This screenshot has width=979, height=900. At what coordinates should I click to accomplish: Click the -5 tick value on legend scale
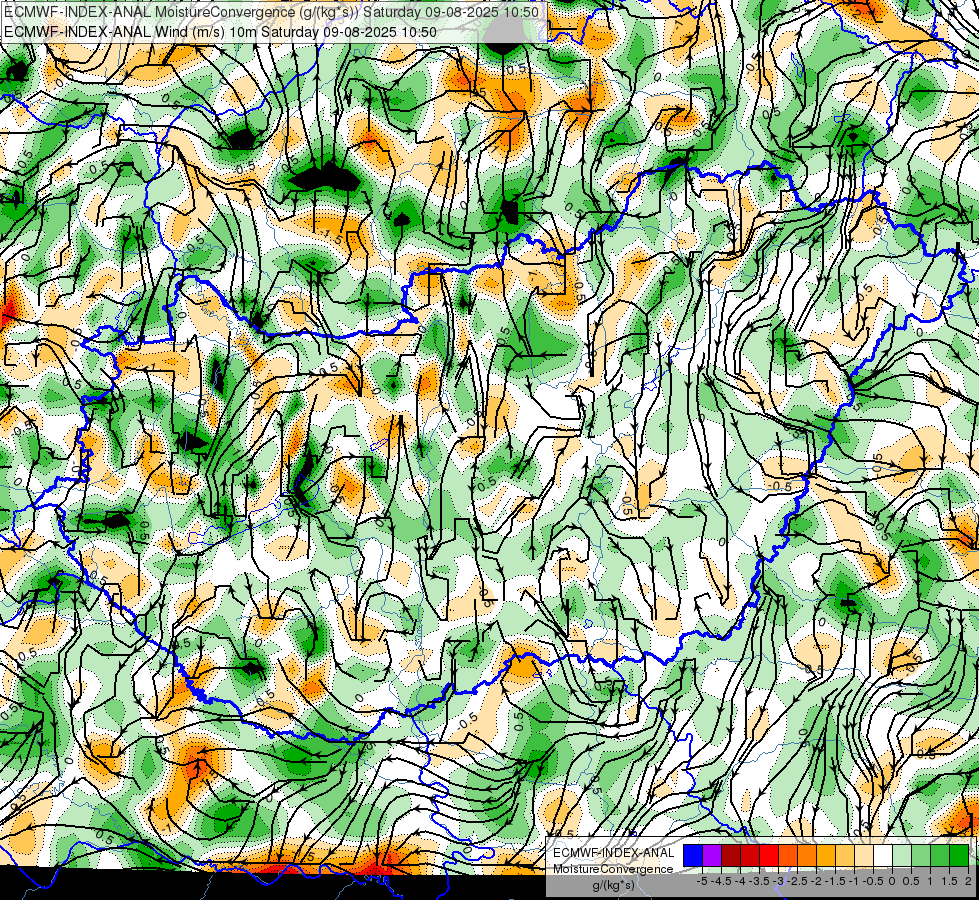[702, 881]
